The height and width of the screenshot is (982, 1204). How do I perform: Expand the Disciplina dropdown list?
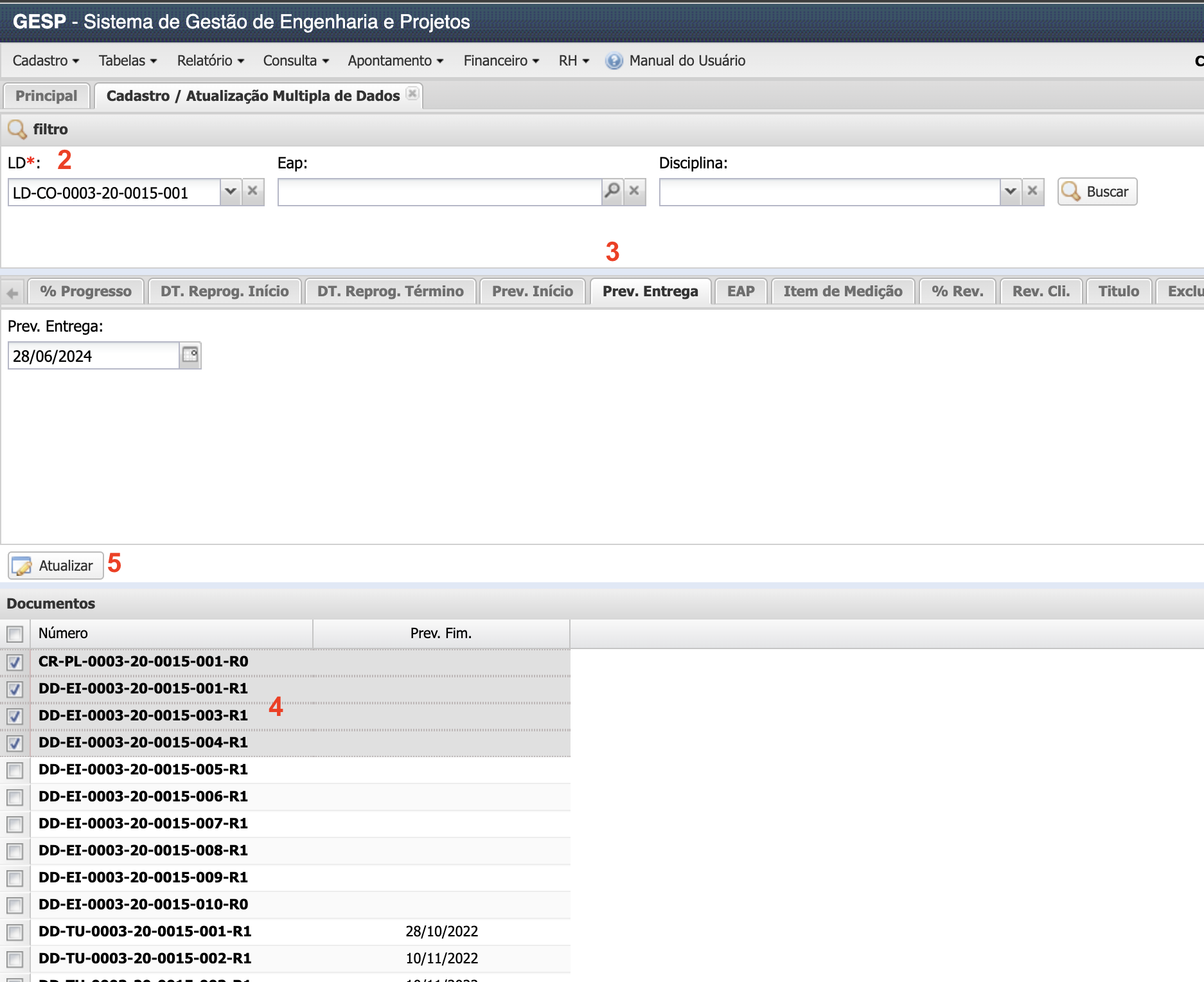point(1011,192)
